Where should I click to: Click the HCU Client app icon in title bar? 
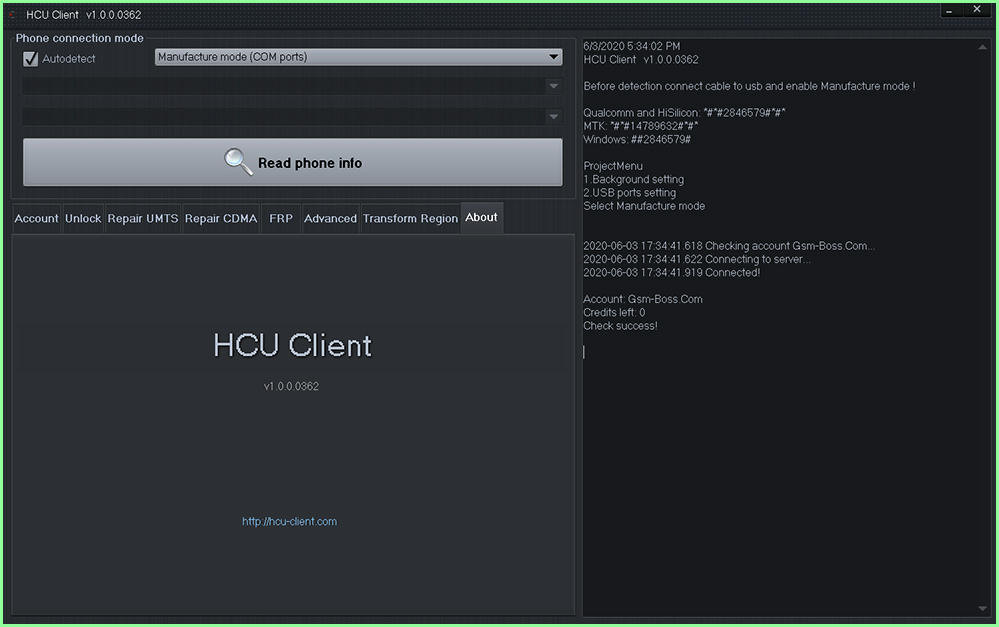point(11,15)
